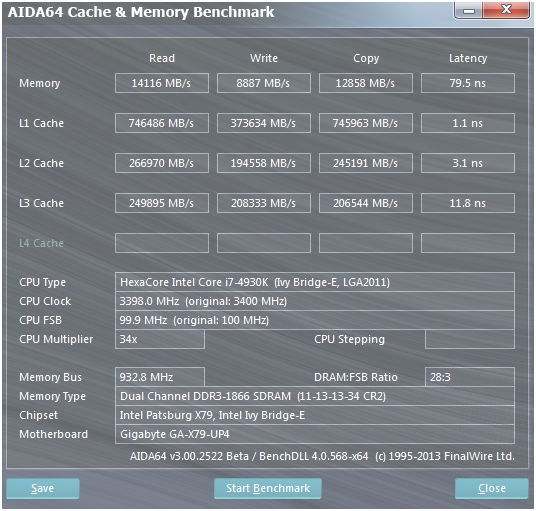The image size is (536, 511).
Task: Click L3 Cache Write value 208333 MB/s
Action: pos(264,203)
